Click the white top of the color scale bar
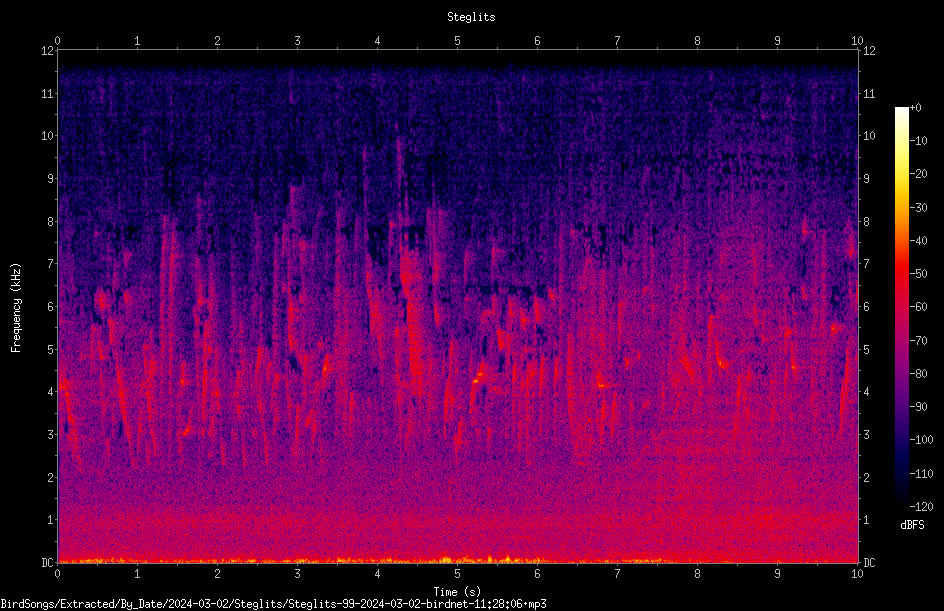This screenshot has width=944, height=611. pos(901,111)
